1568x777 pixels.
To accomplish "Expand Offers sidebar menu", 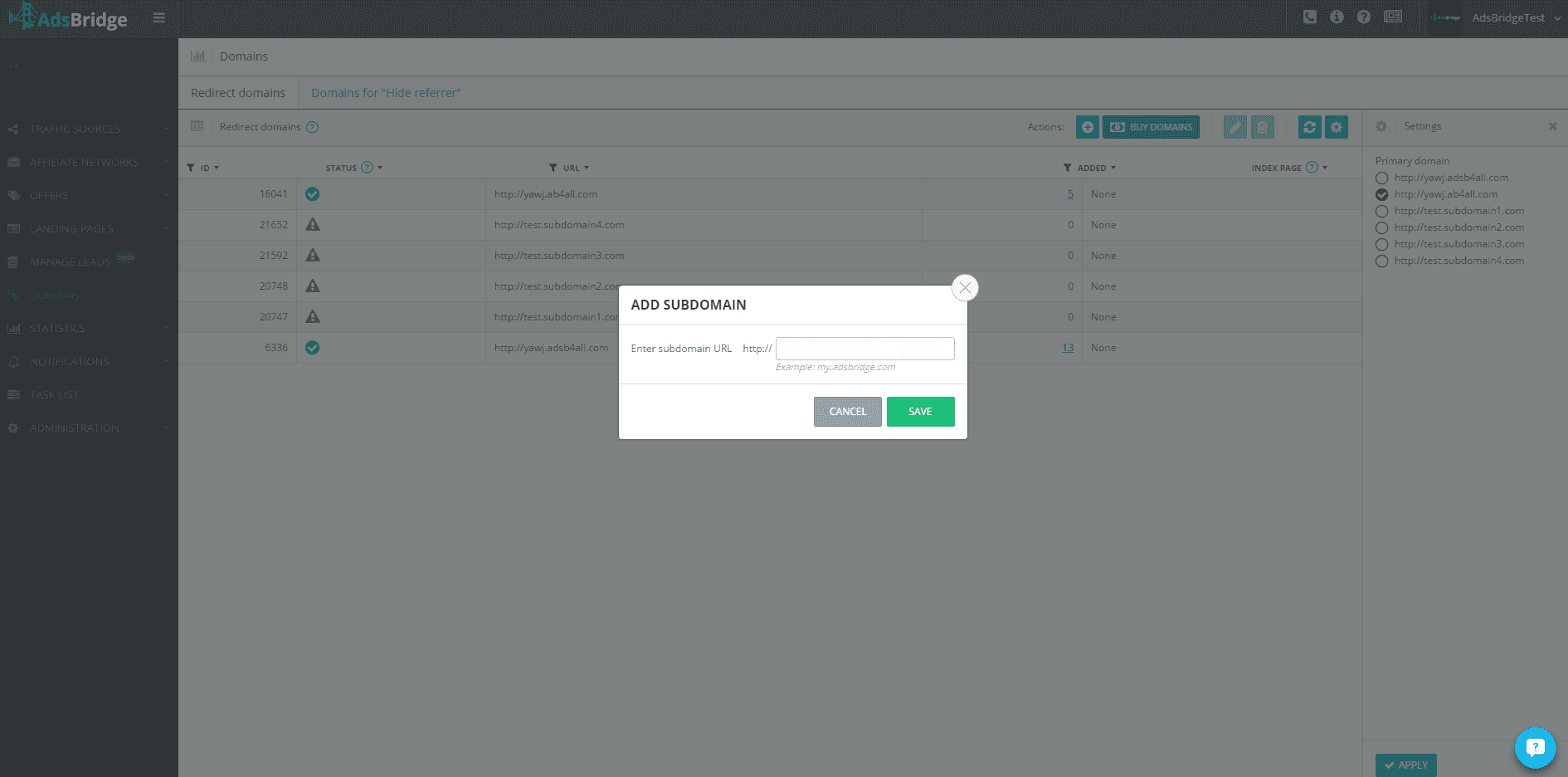I will 89,195.
